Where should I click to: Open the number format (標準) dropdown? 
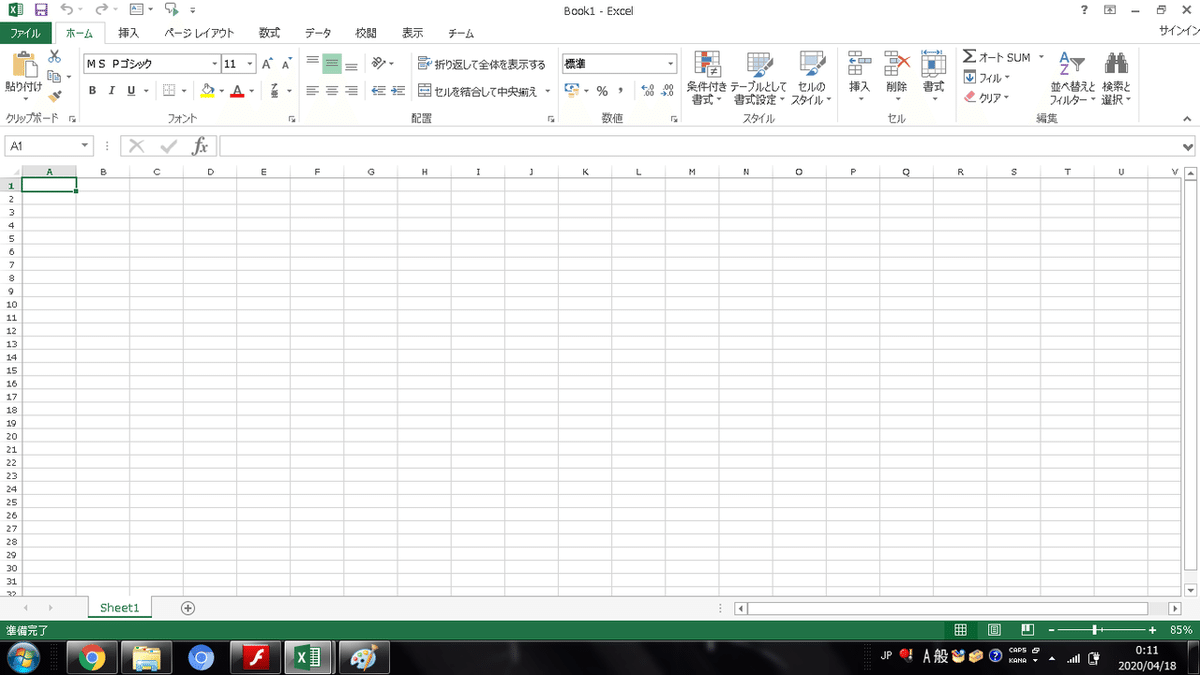coord(671,64)
